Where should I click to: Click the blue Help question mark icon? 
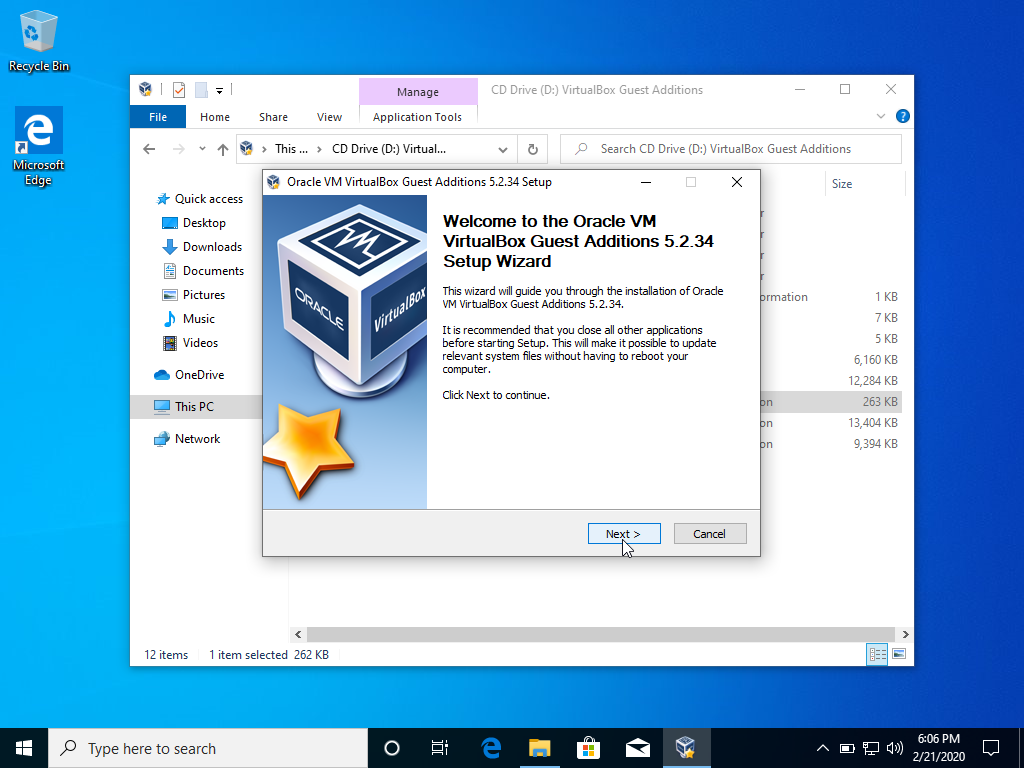point(903,116)
